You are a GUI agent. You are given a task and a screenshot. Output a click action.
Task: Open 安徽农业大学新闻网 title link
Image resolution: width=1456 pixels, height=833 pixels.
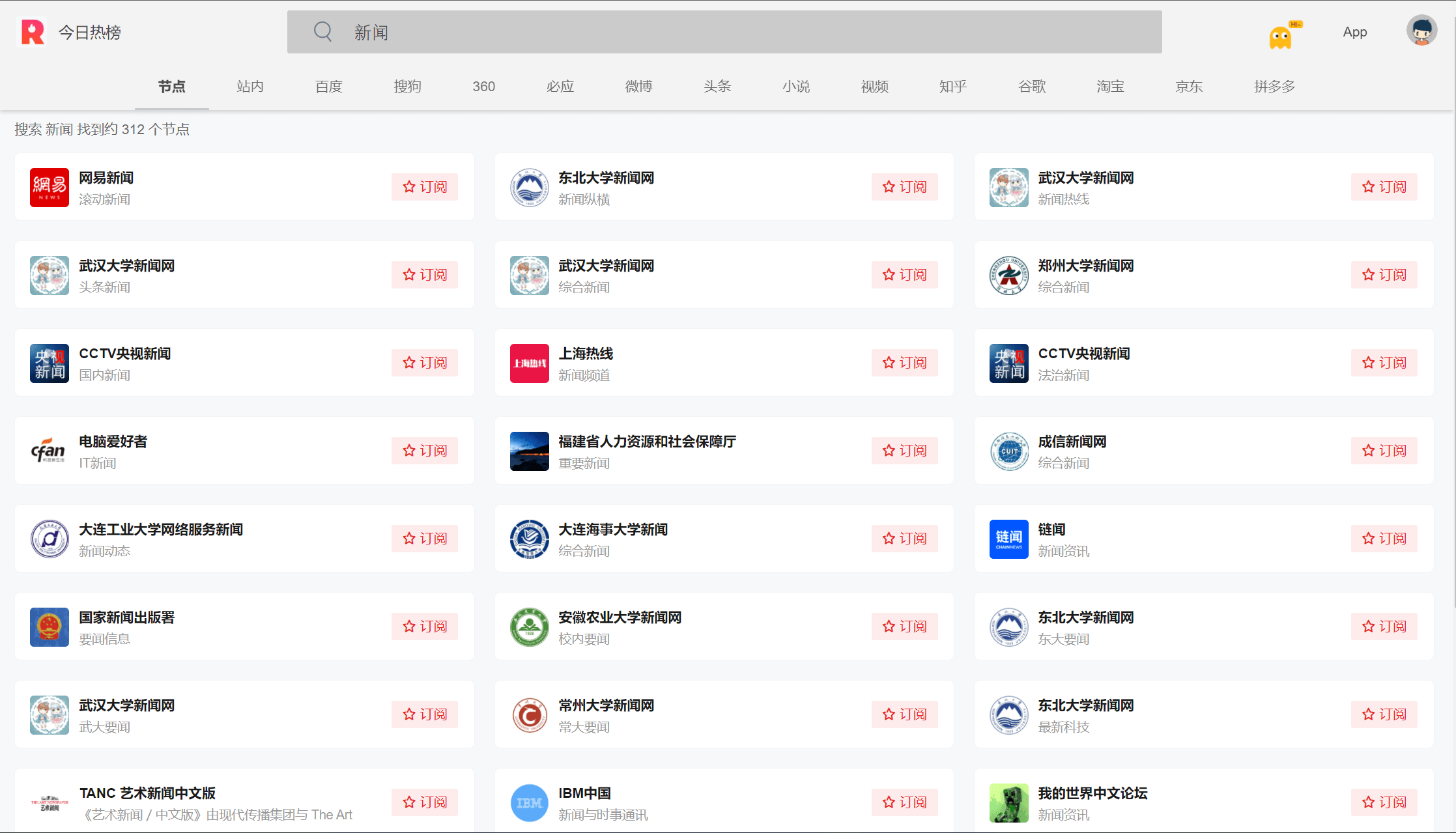coord(620,617)
